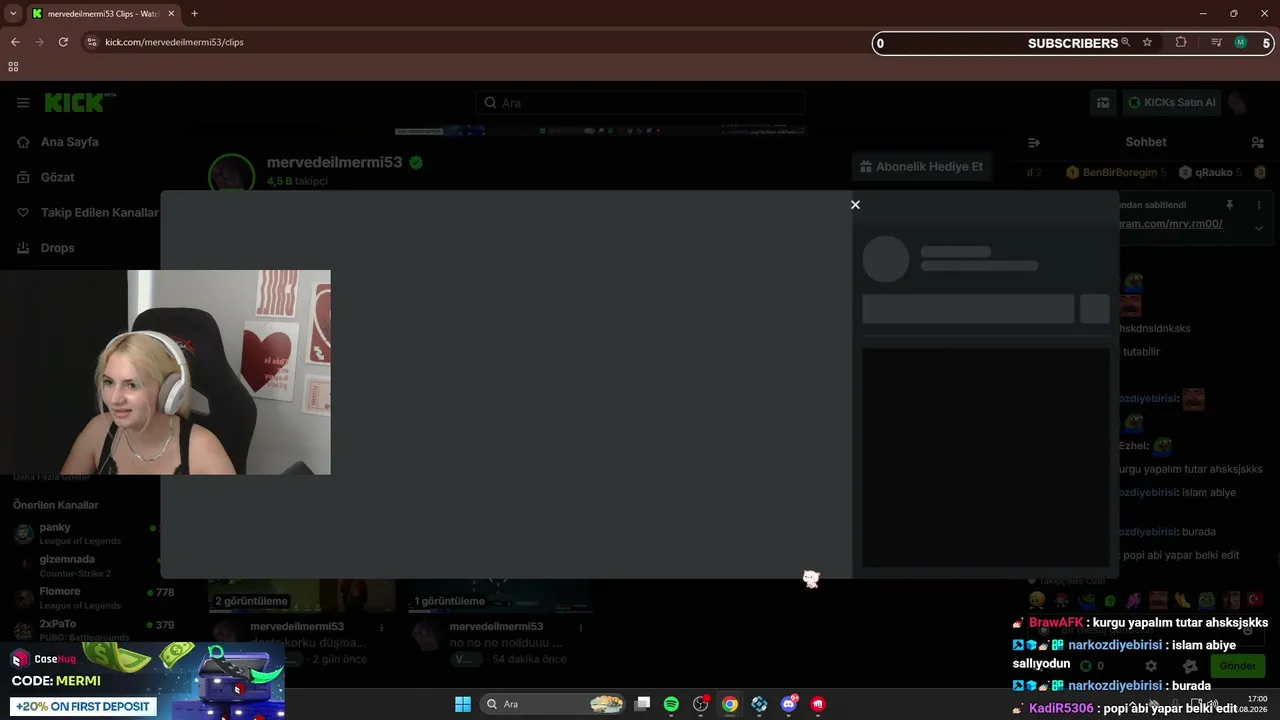Viewport: 1280px width, 720px height.
Task: Open chat settings gear icon
Action: (1151, 666)
